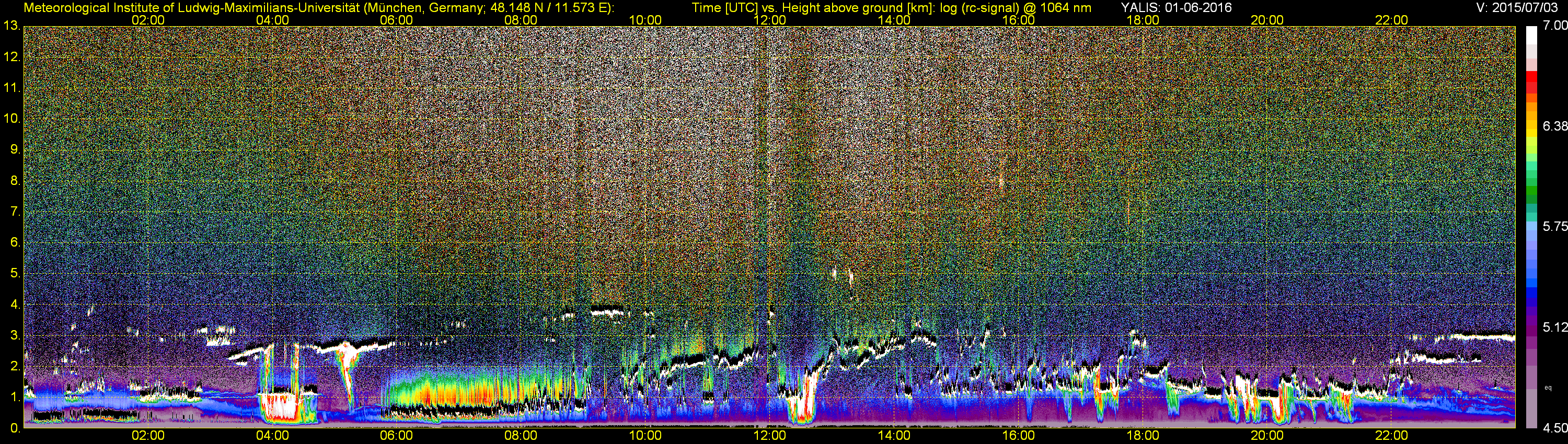The width and height of the screenshot is (1568, 444).
Task: Click the '20:00' label on the bottom time axis
Action: [1267, 436]
